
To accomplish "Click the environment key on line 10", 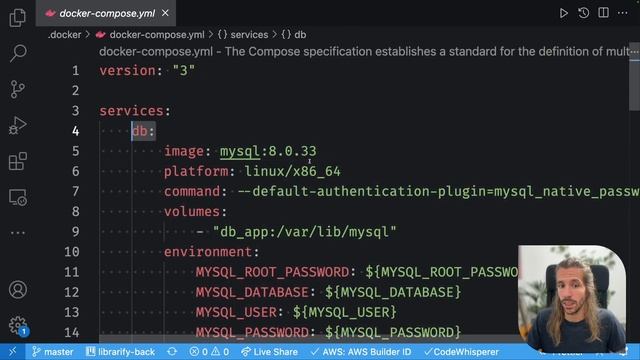I will [x=208, y=252].
